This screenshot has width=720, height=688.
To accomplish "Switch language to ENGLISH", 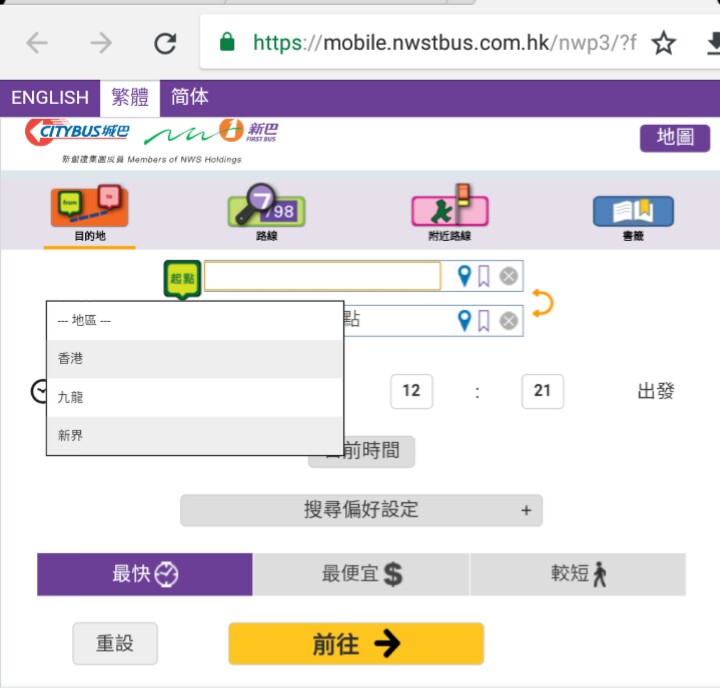I will 50,98.
